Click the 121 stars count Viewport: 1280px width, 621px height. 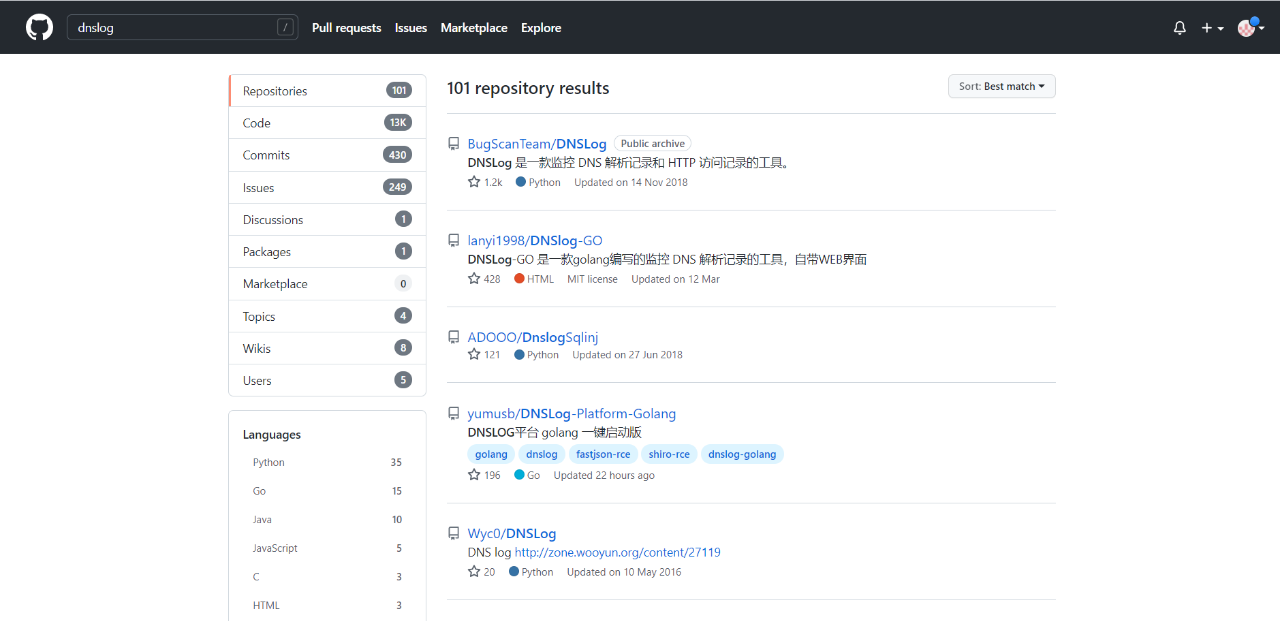pyautogui.click(x=492, y=355)
